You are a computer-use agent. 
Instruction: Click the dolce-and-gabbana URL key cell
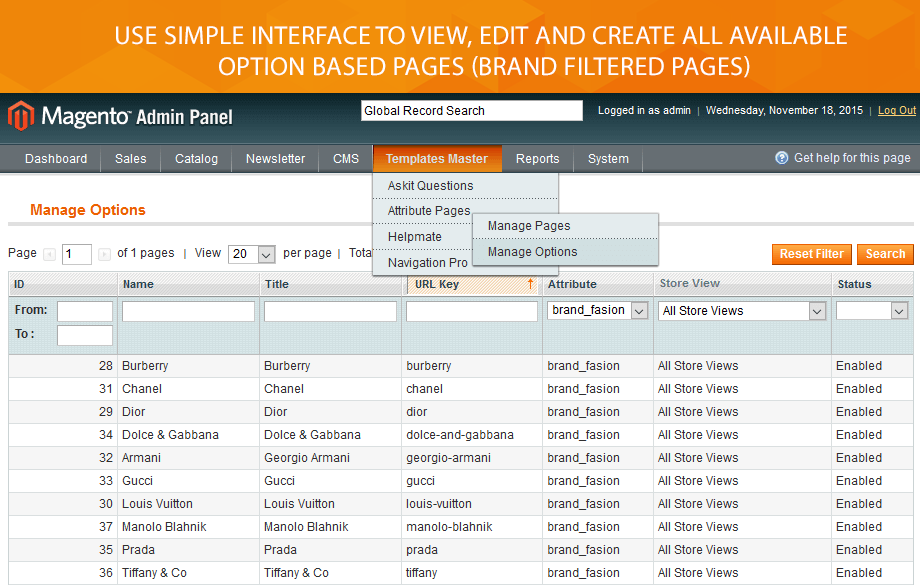pyautogui.click(x=472, y=435)
